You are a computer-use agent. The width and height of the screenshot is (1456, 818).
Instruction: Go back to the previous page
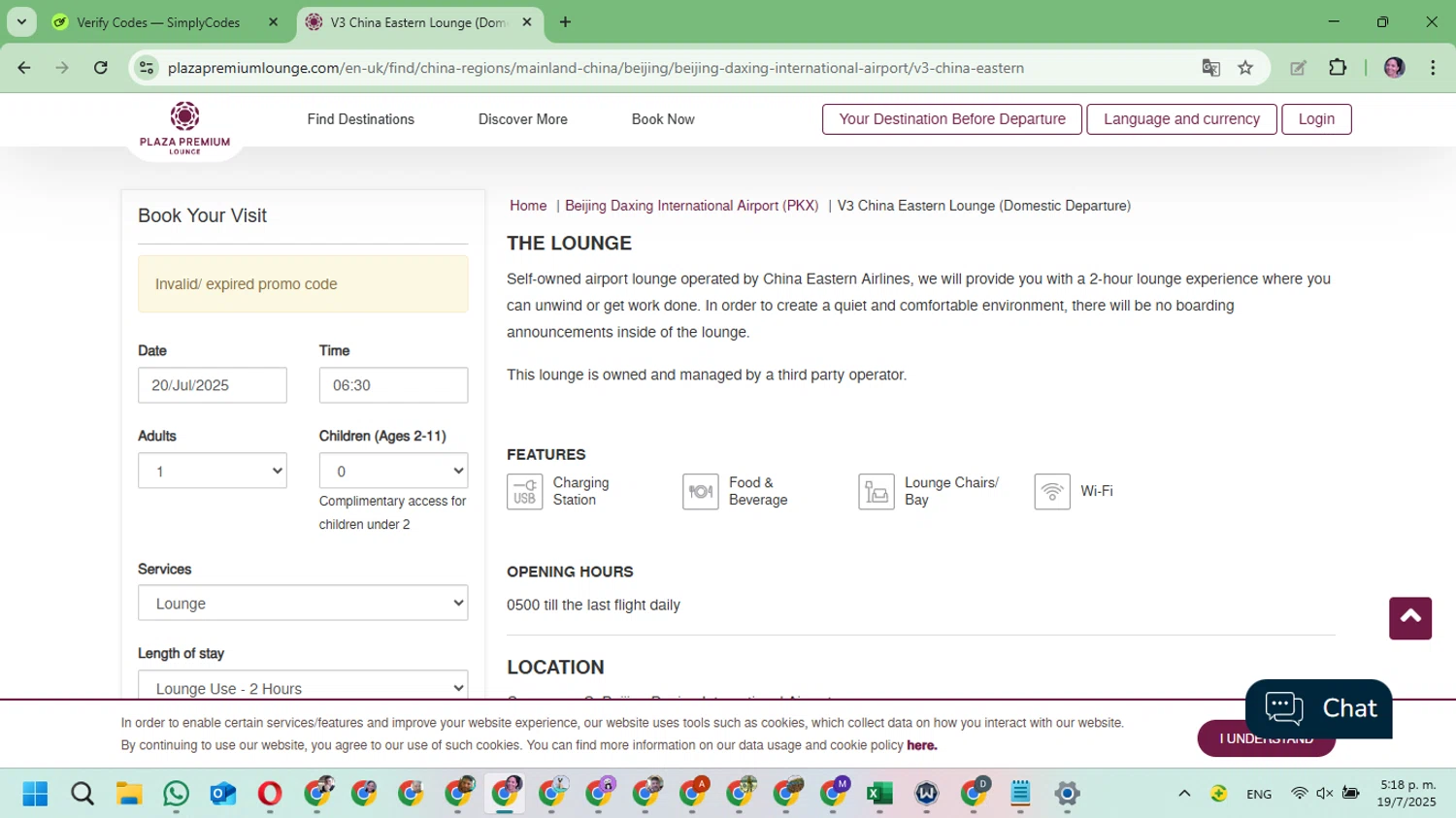[x=24, y=68]
